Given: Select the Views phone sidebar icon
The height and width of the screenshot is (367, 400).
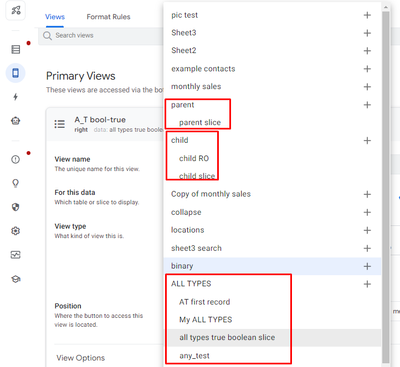Looking at the screenshot, I should click(16, 73).
